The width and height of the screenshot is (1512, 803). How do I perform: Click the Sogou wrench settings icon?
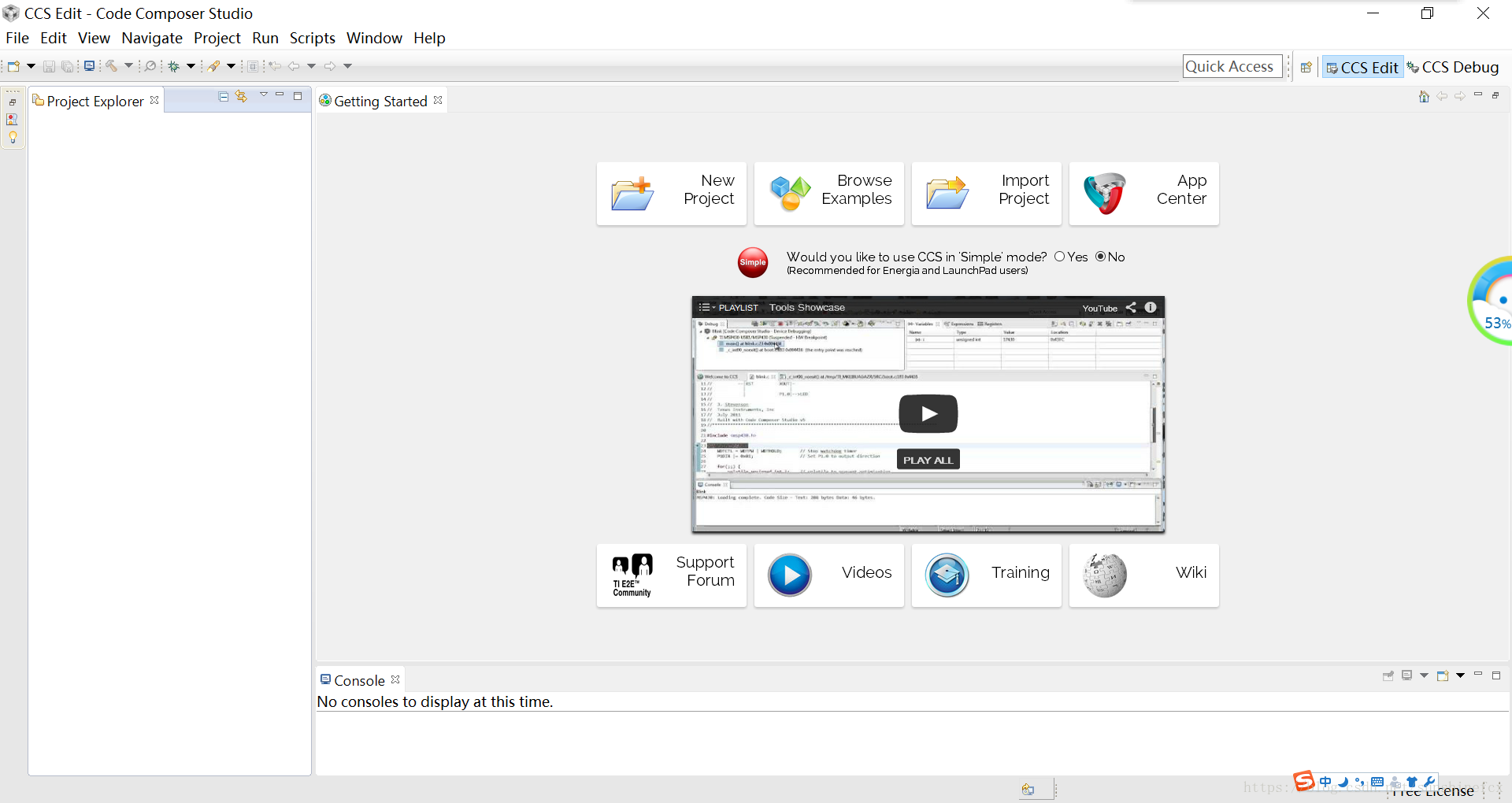pyautogui.click(x=1429, y=782)
